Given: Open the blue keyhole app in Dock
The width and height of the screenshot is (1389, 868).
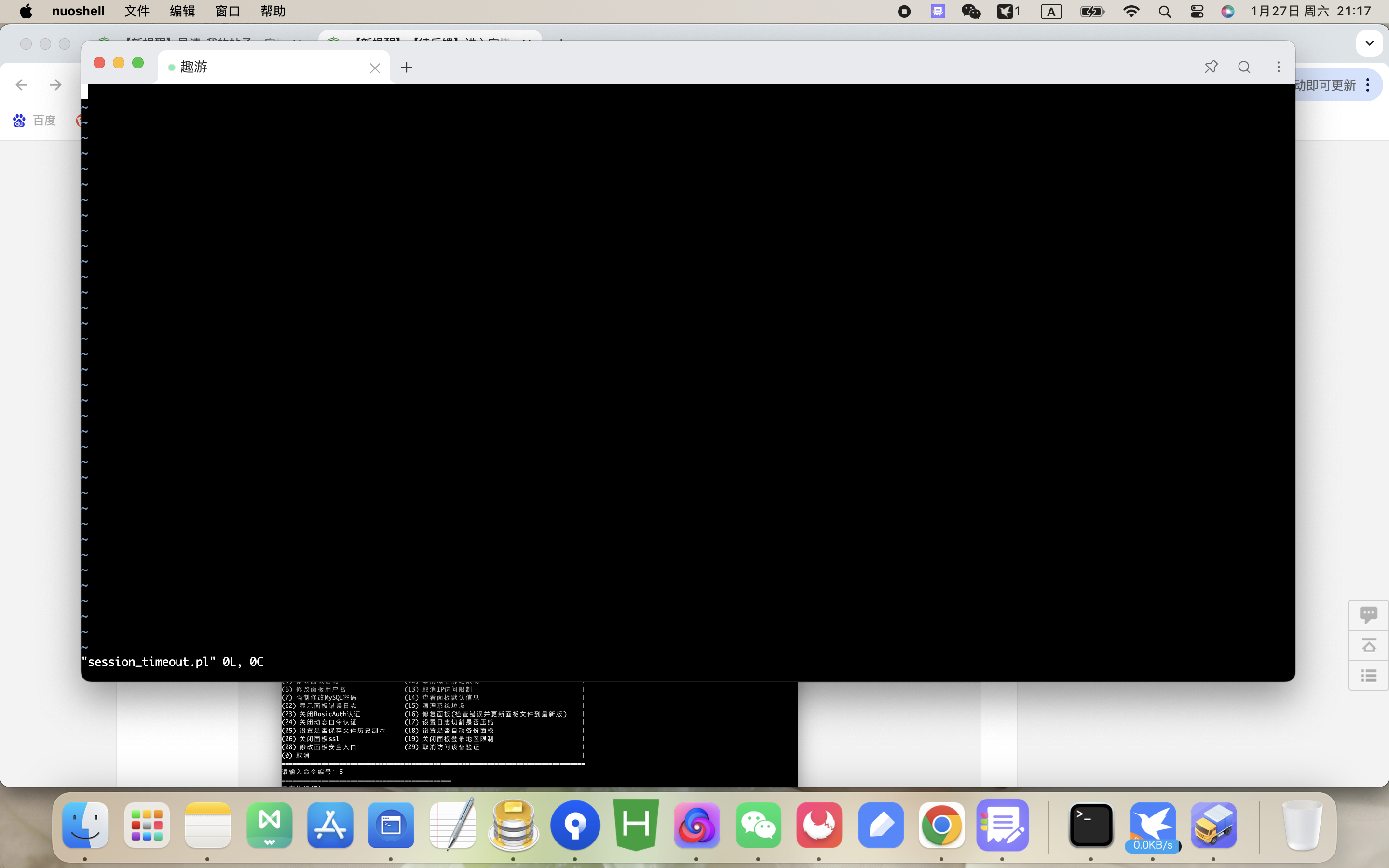Looking at the screenshot, I should click(x=575, y=825).
